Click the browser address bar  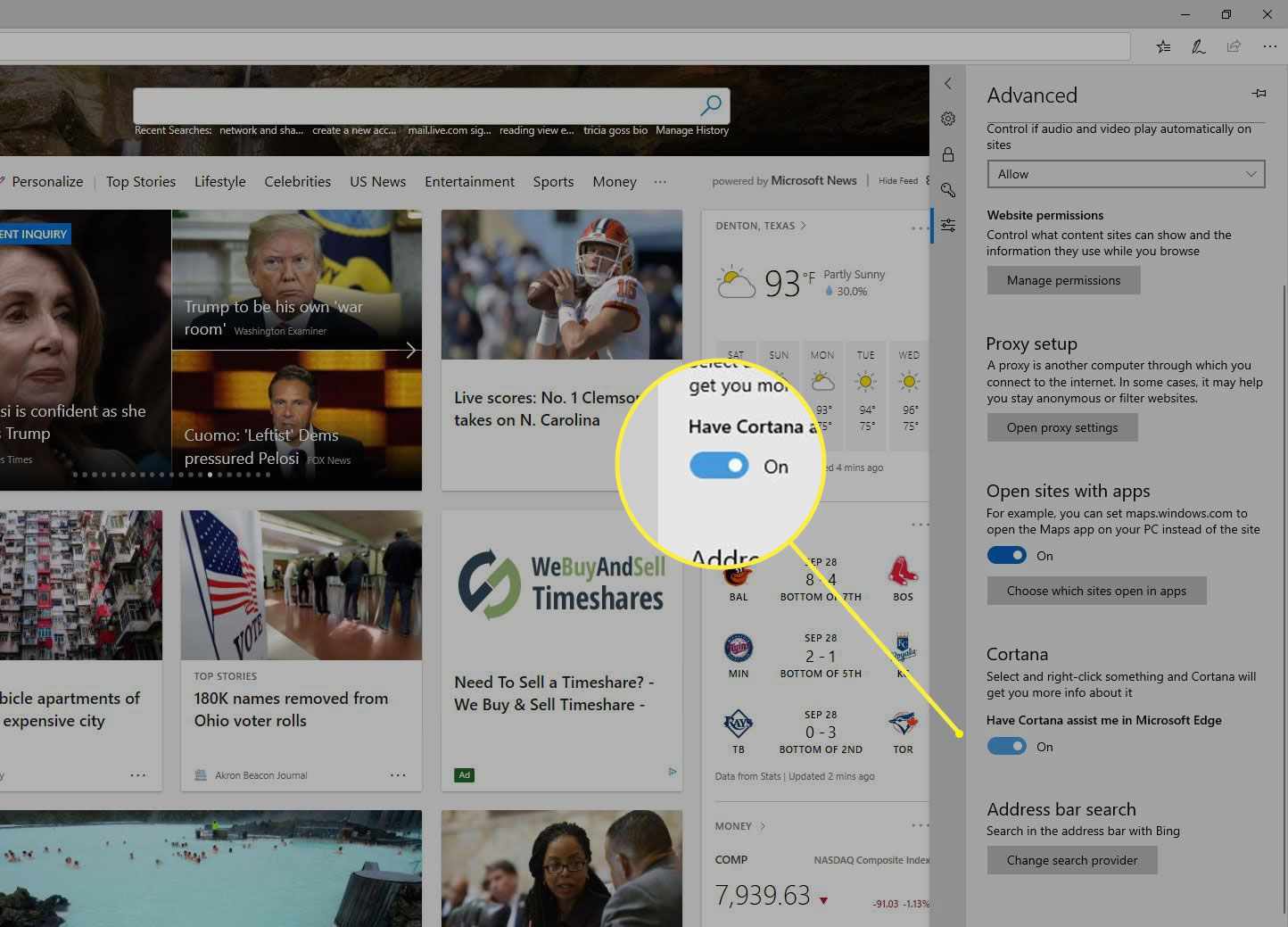coord(565,46)
